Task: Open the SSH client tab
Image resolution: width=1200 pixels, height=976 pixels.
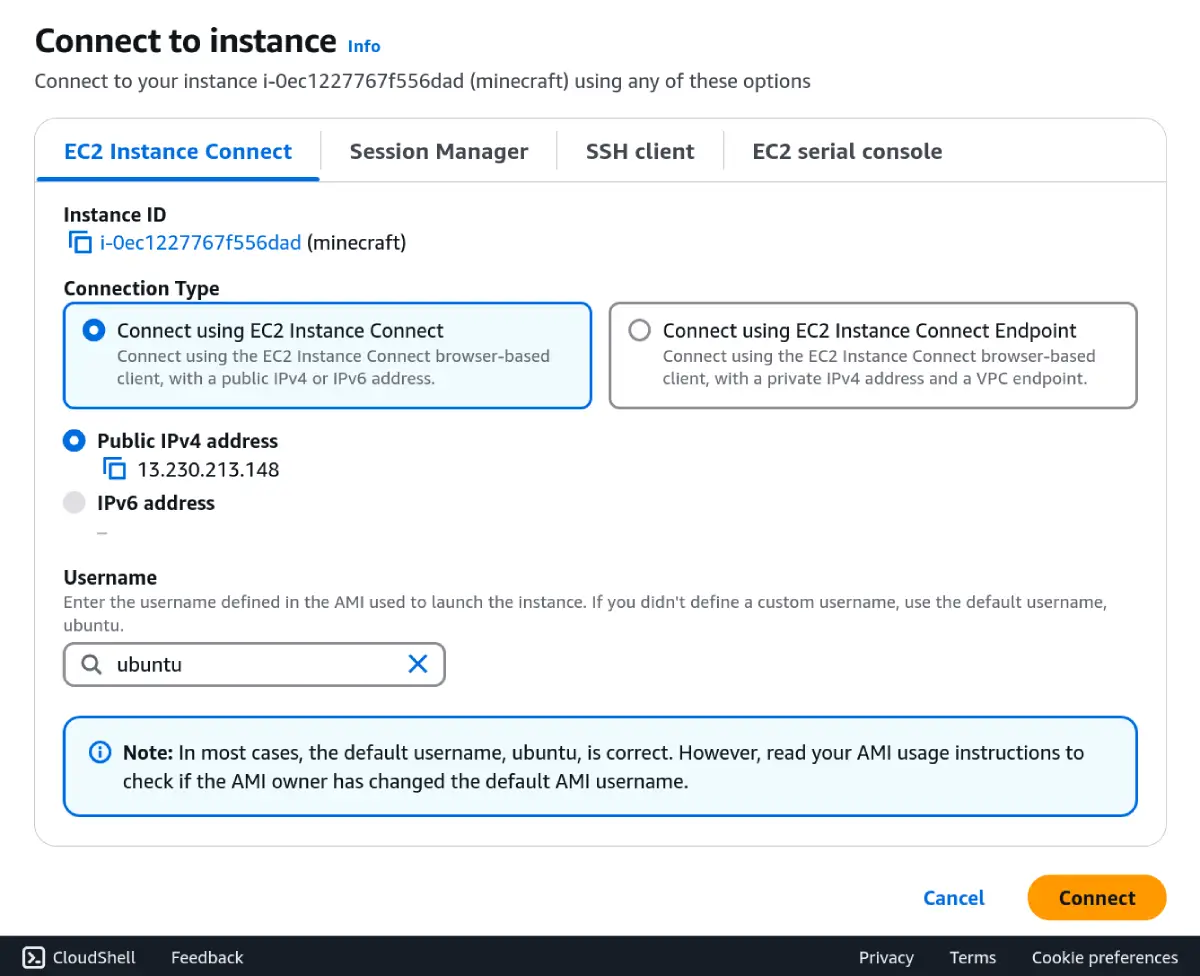Action: 640,152
